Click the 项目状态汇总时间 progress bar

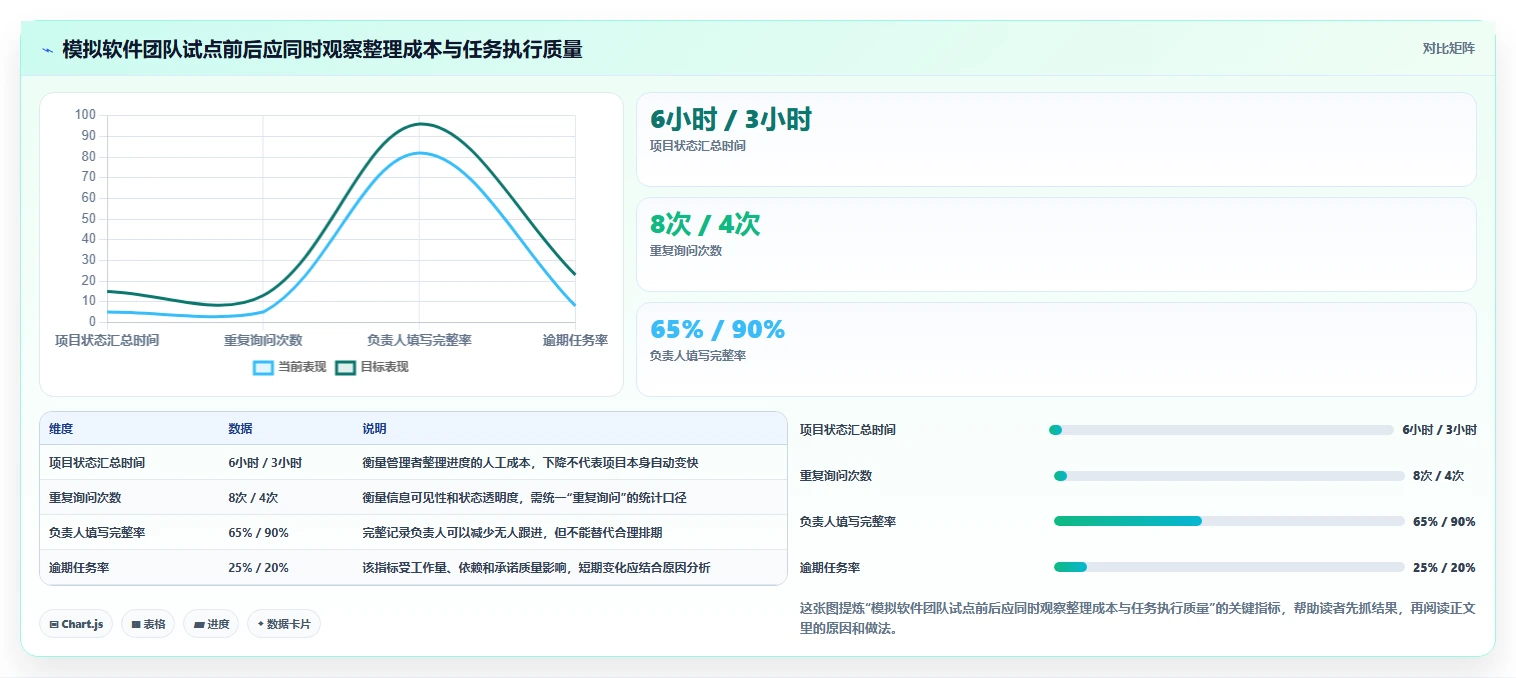(x=1221, y=430)
